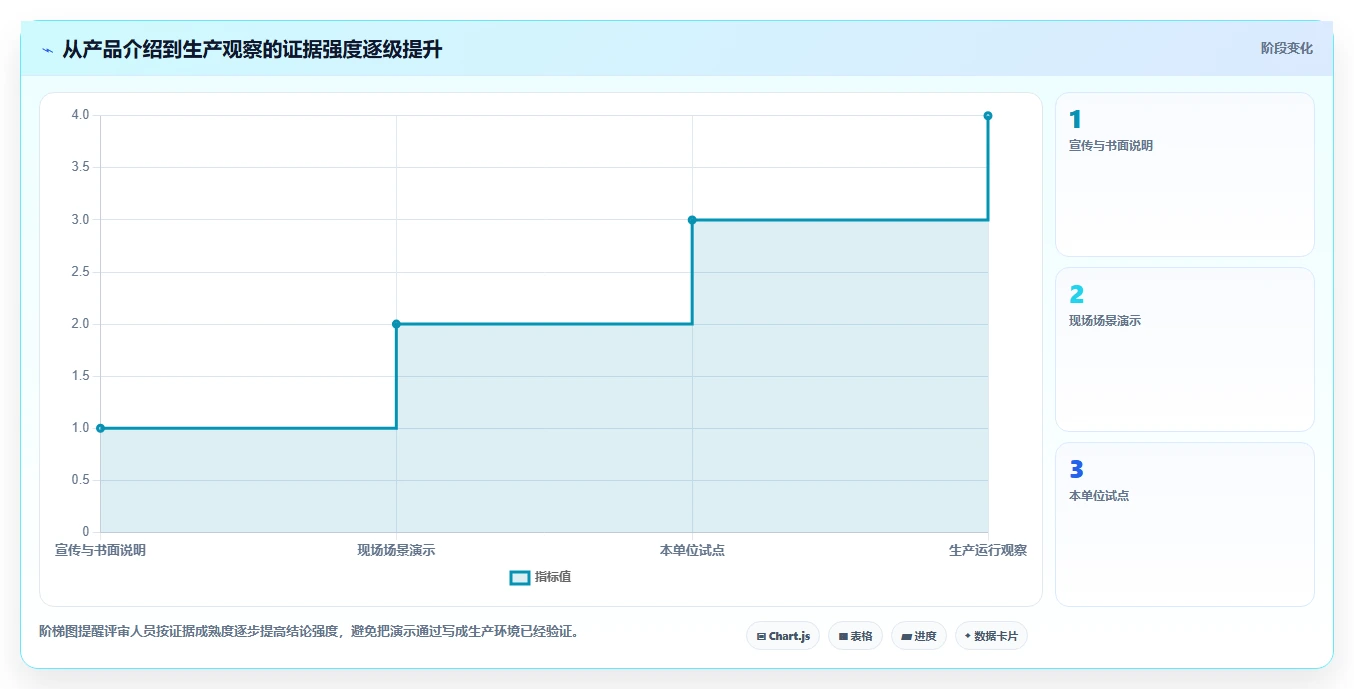Click the caption starting 阶梯图提醒评审人员
This screenshot has height=689, width=1354.
(x=310, y=632)
